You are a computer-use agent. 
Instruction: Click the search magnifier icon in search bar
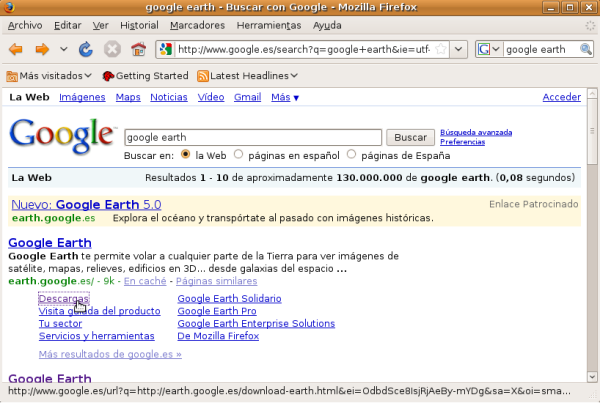585,49
